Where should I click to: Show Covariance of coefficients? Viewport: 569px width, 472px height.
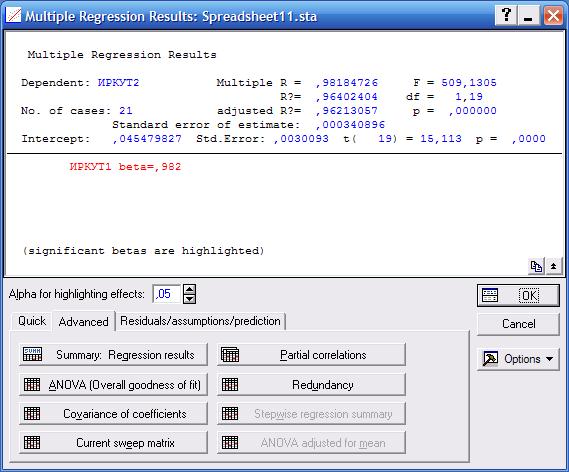click(113, 414)
